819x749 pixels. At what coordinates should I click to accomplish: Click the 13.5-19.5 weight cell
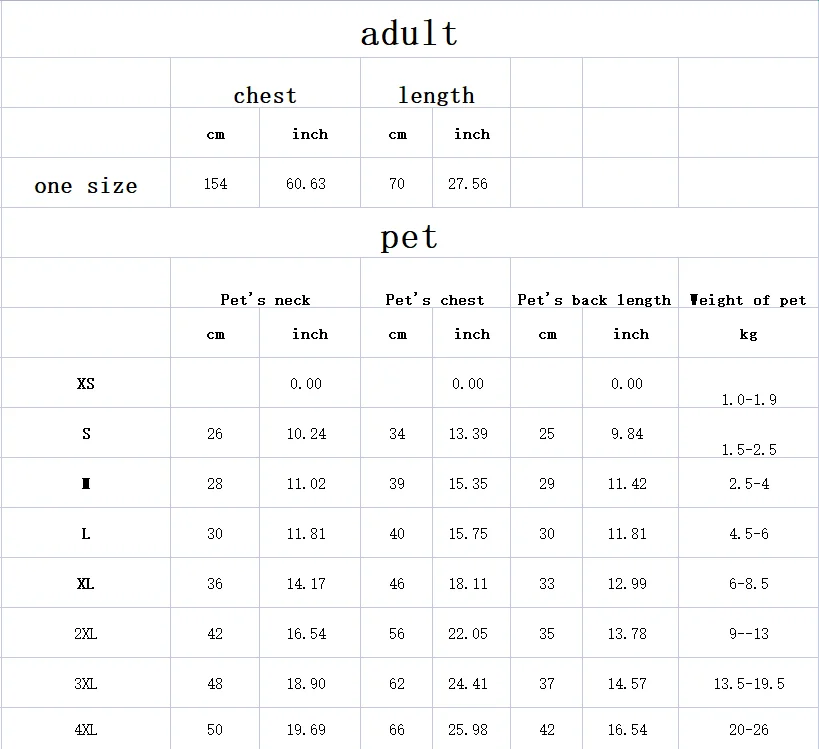tap(748, 684)
